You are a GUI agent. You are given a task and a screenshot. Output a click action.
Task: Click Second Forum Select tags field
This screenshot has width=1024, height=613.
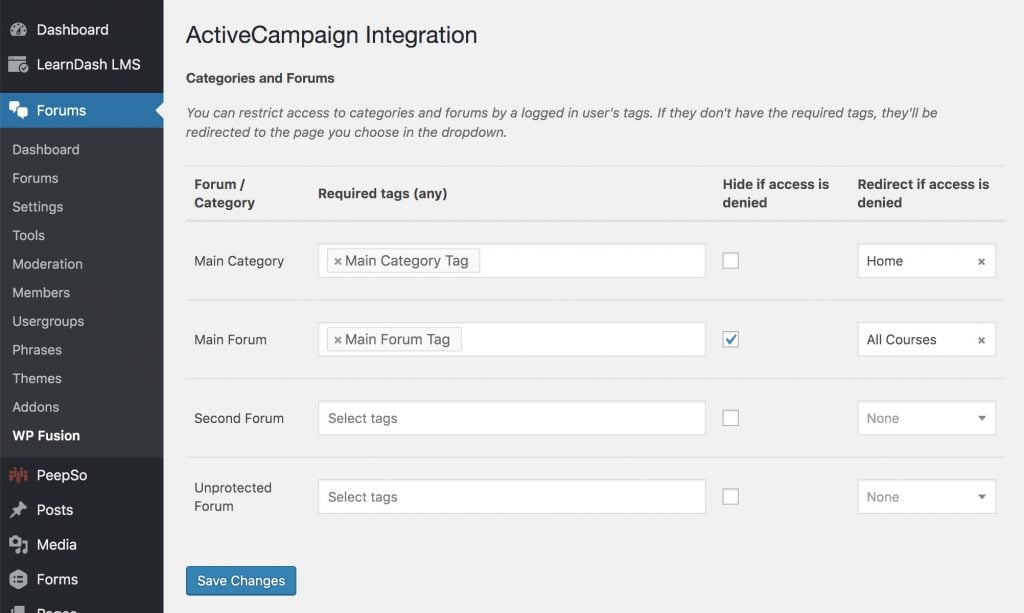512,418
